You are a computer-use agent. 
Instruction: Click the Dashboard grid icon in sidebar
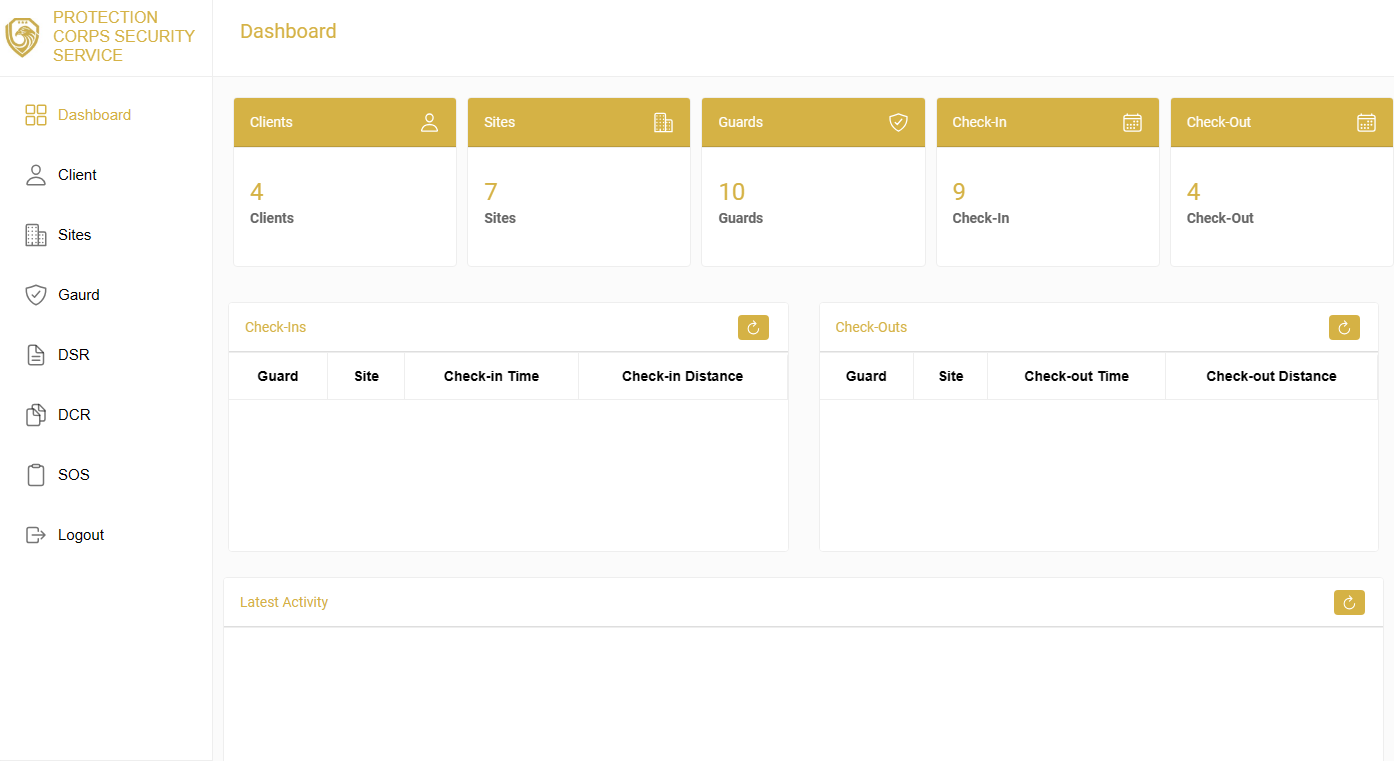(36, 115)
